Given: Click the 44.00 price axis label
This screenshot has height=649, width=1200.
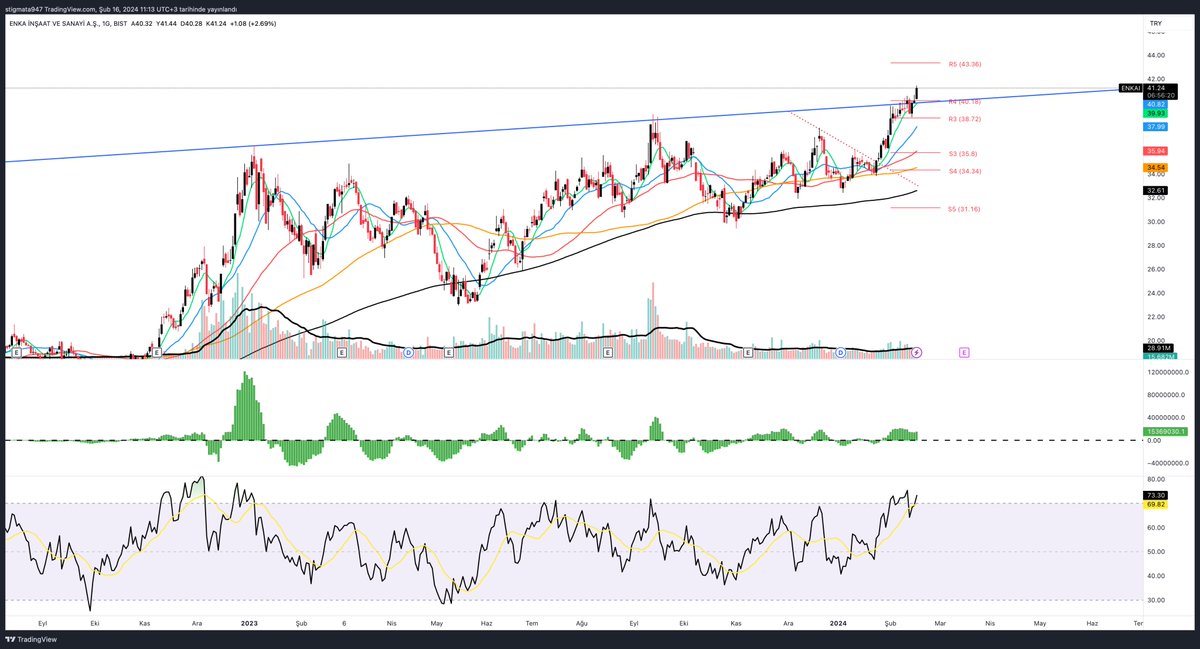Looking at the screenshot, I should [x=1156, y=55].
